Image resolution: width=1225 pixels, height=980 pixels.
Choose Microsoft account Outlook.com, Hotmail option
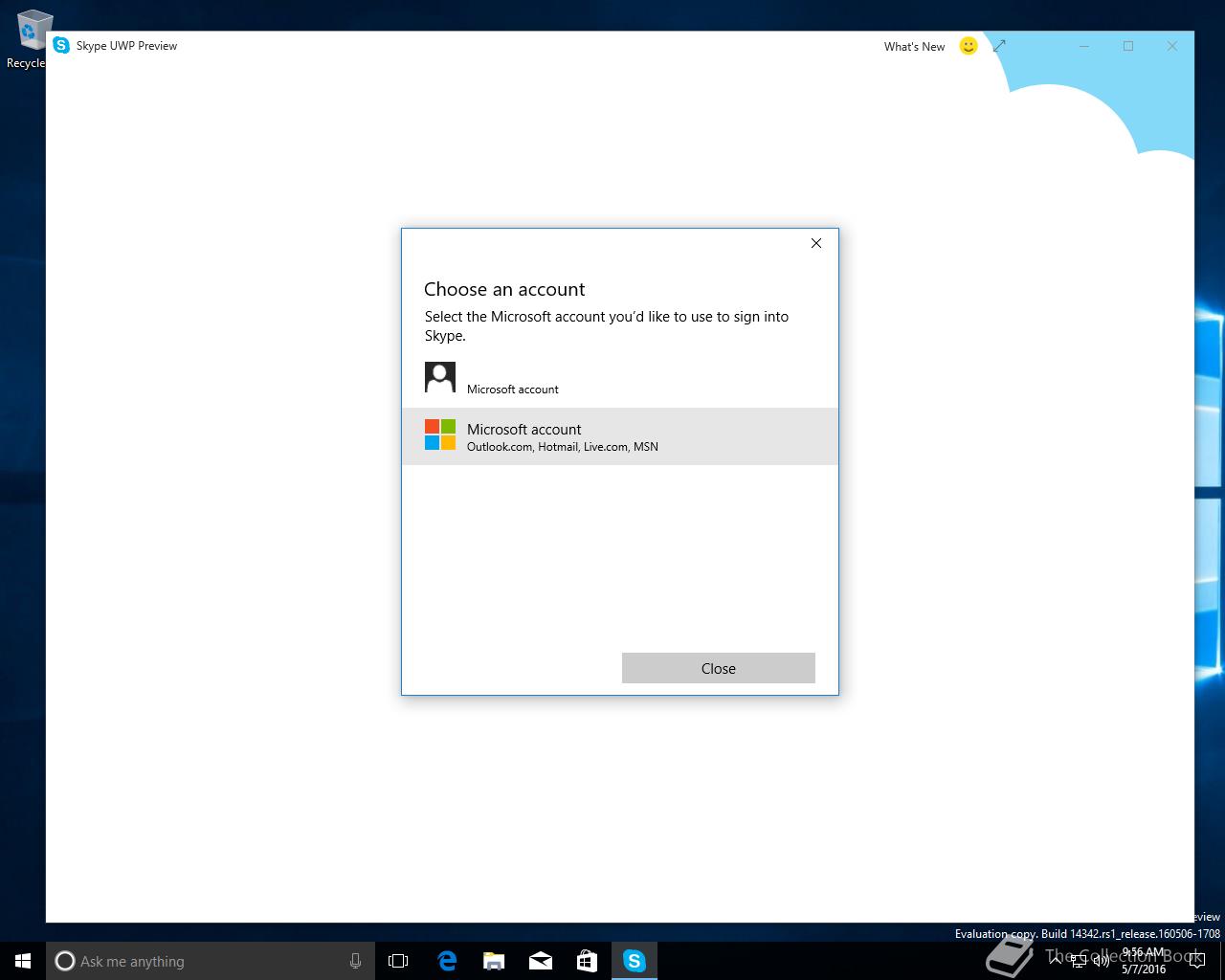[x=619, y=436]
